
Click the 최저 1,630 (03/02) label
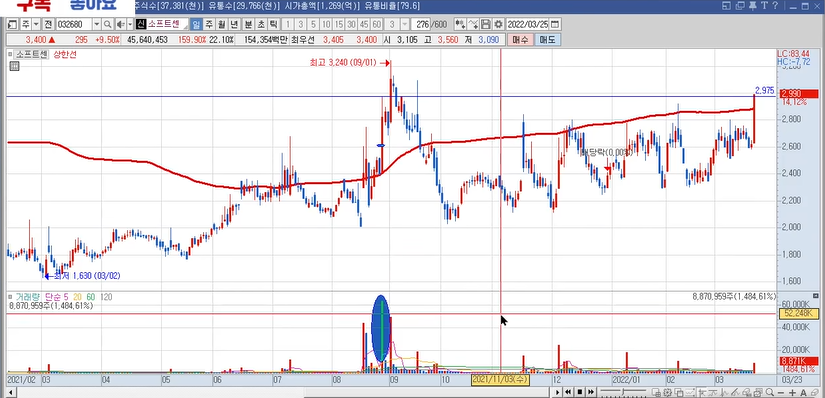point(87,275)
